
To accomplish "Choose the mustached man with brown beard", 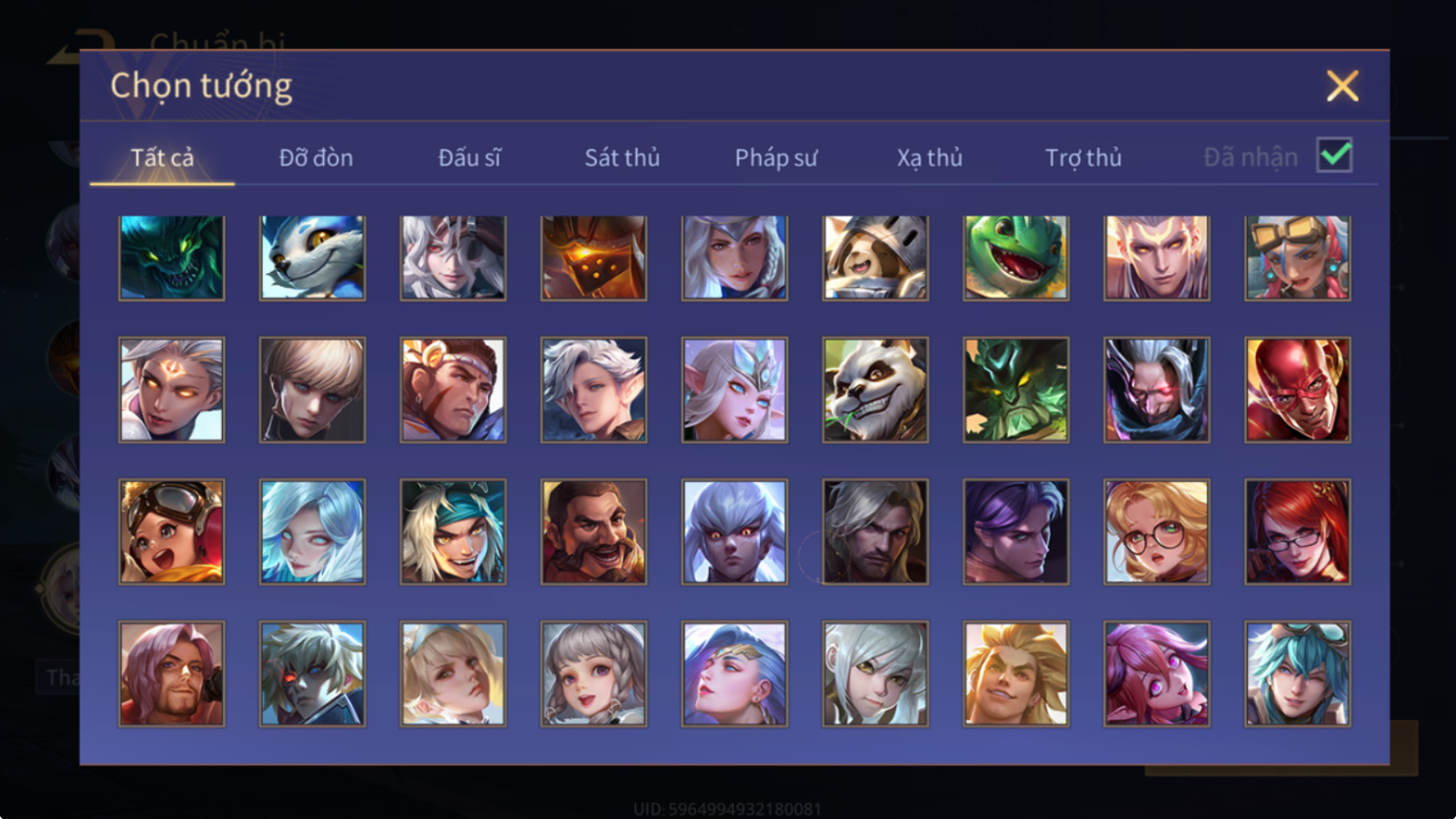I will coord(594,532).
